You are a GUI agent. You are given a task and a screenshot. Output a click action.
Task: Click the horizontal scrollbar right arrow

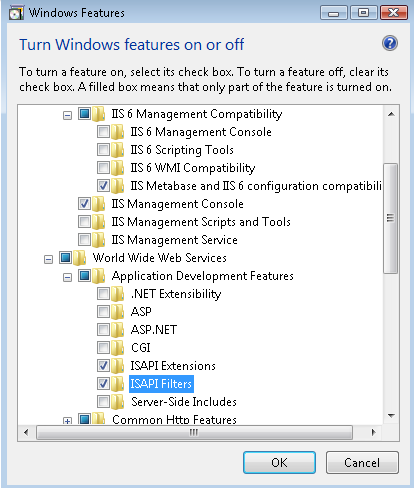pos(373,433)
